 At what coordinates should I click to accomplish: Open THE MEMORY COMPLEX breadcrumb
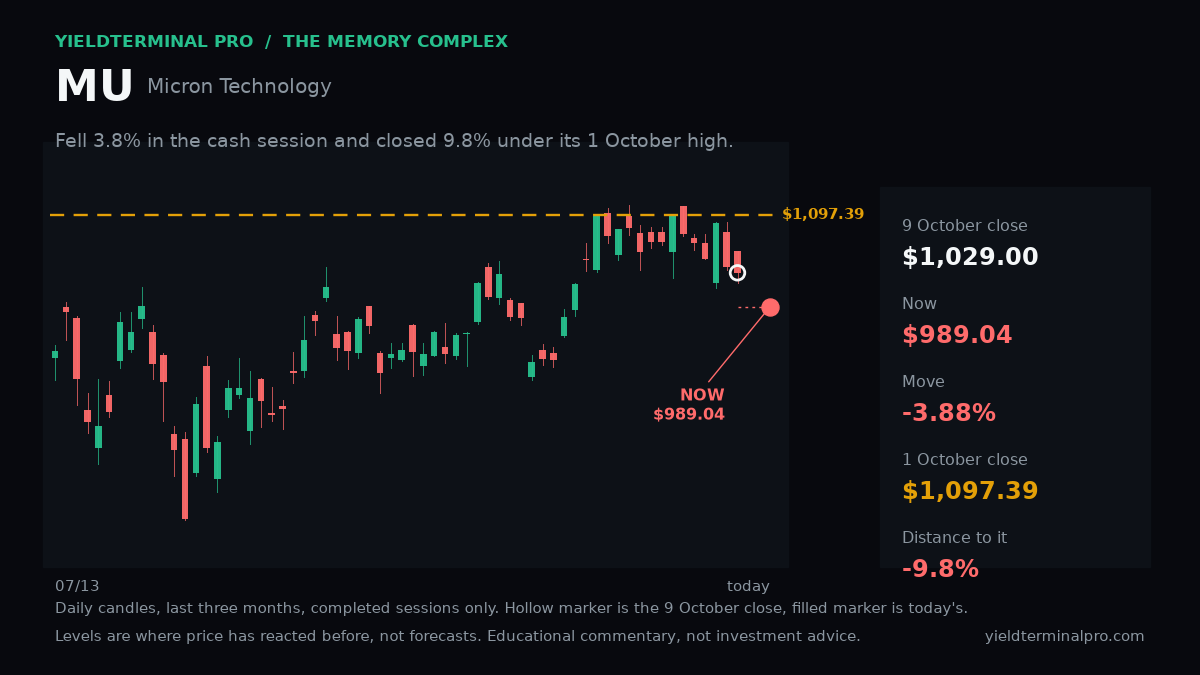395,42
